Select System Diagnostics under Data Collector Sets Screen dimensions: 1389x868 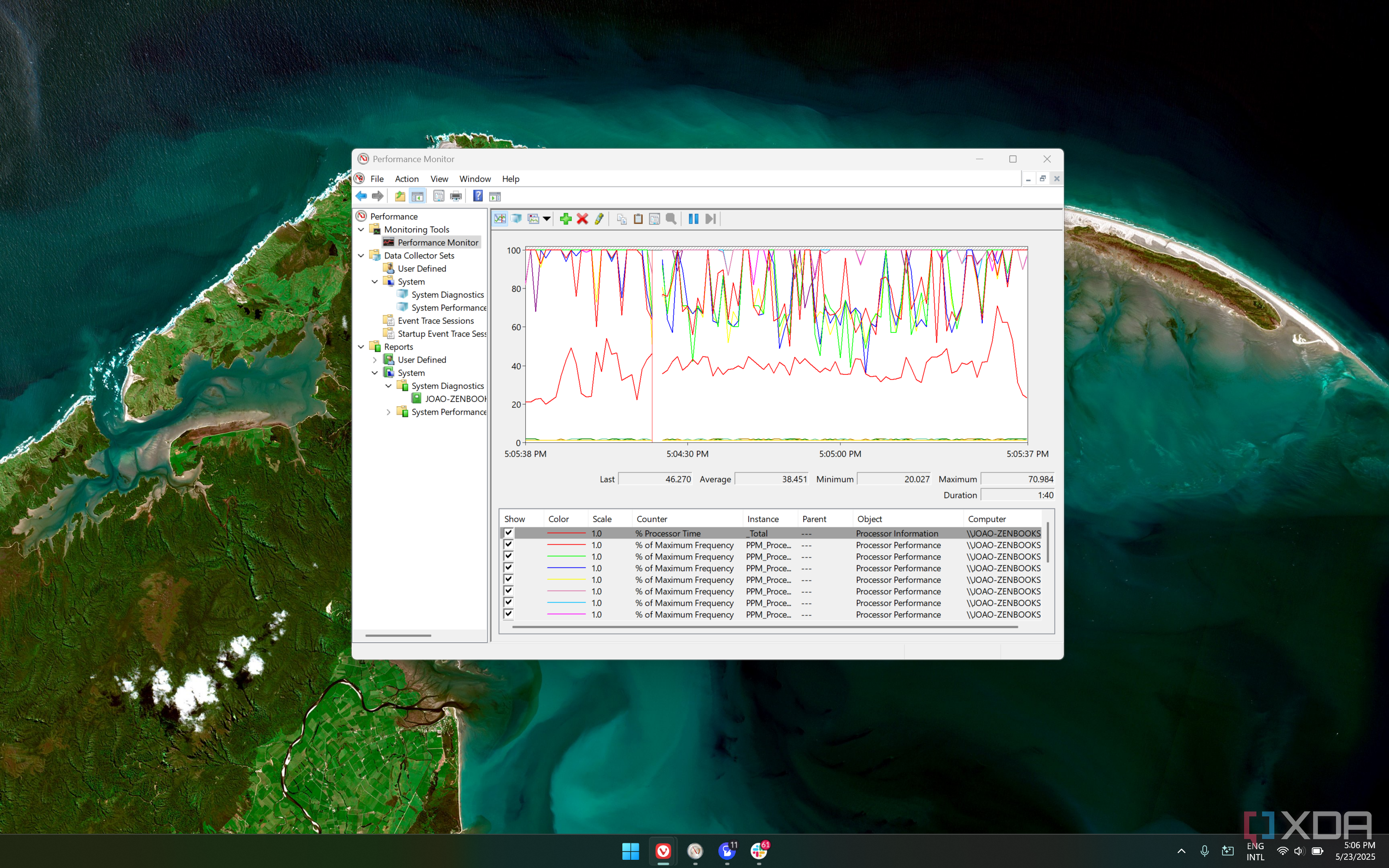tap(447, 294)
